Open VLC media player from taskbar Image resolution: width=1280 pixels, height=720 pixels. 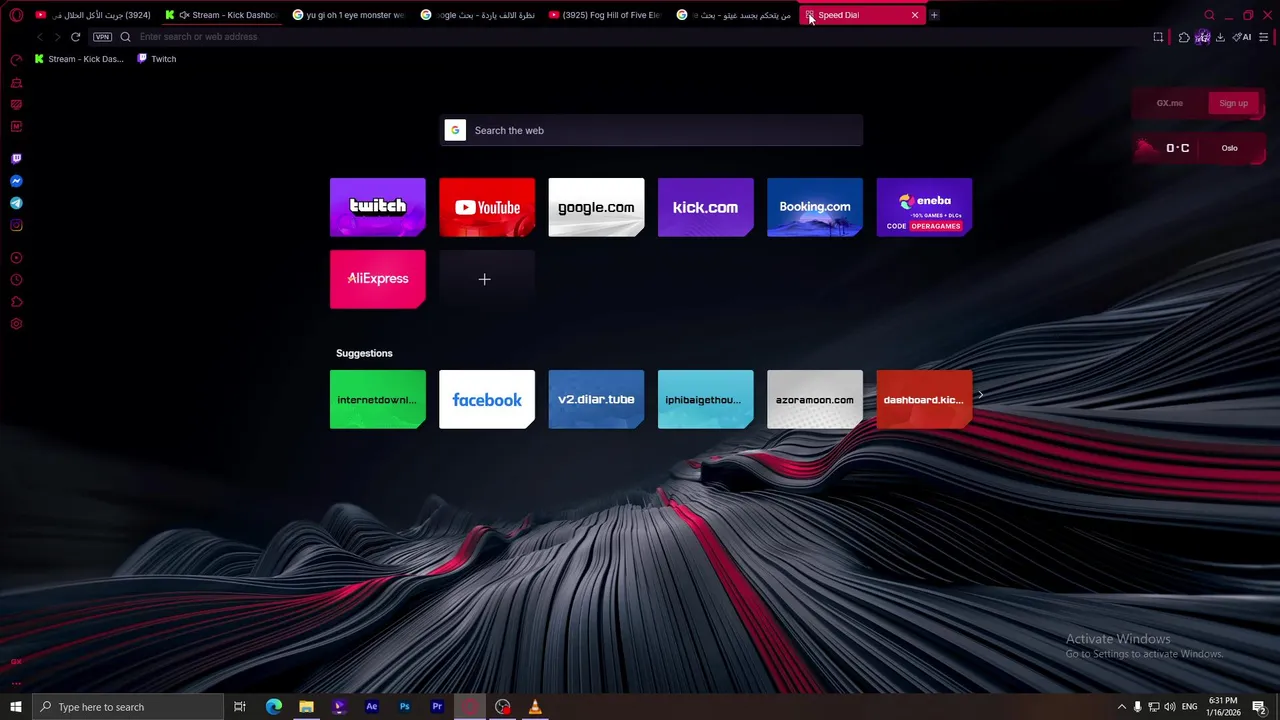pos(535,707)
